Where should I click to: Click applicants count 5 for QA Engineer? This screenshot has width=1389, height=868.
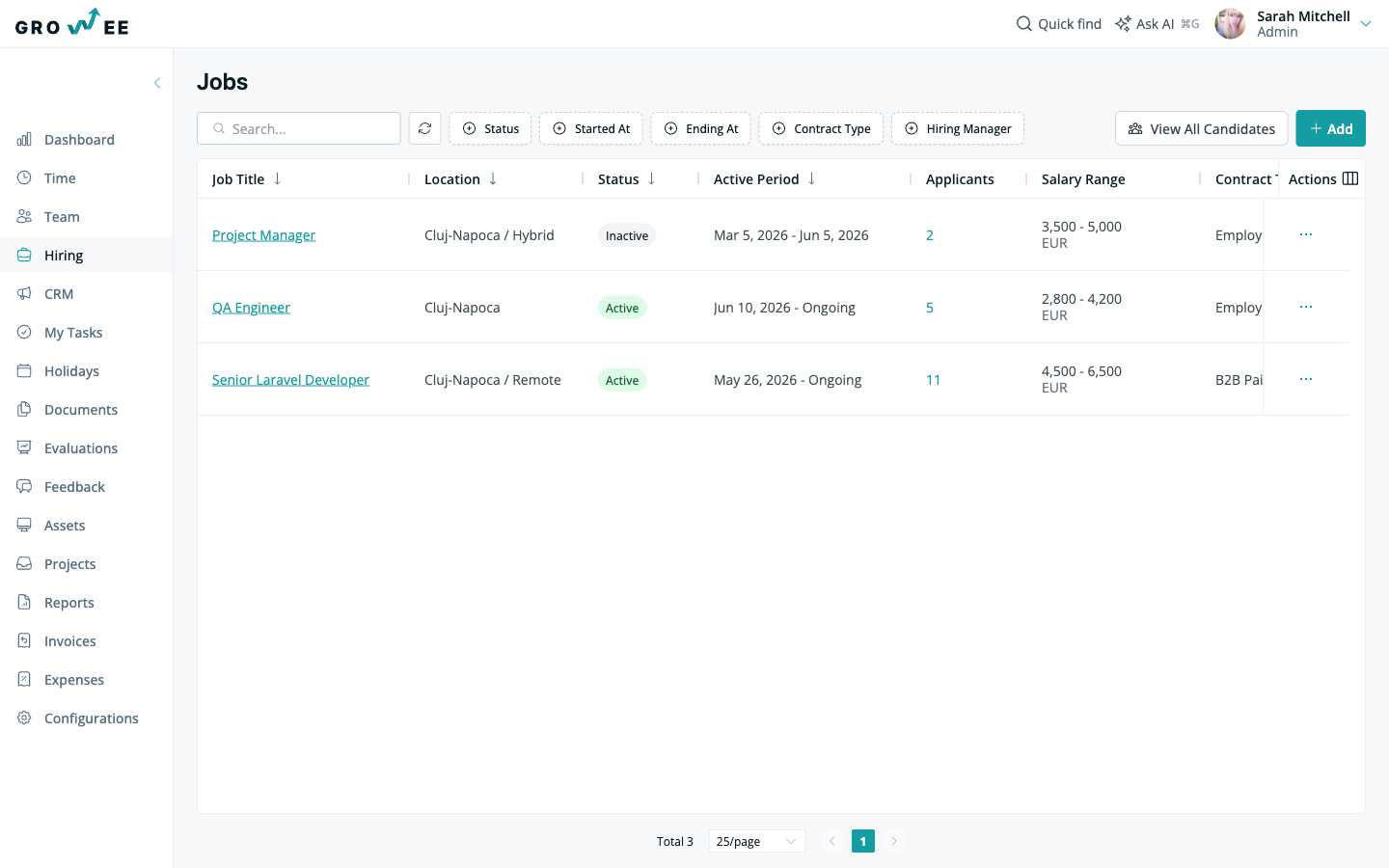[x=930, y=308]
